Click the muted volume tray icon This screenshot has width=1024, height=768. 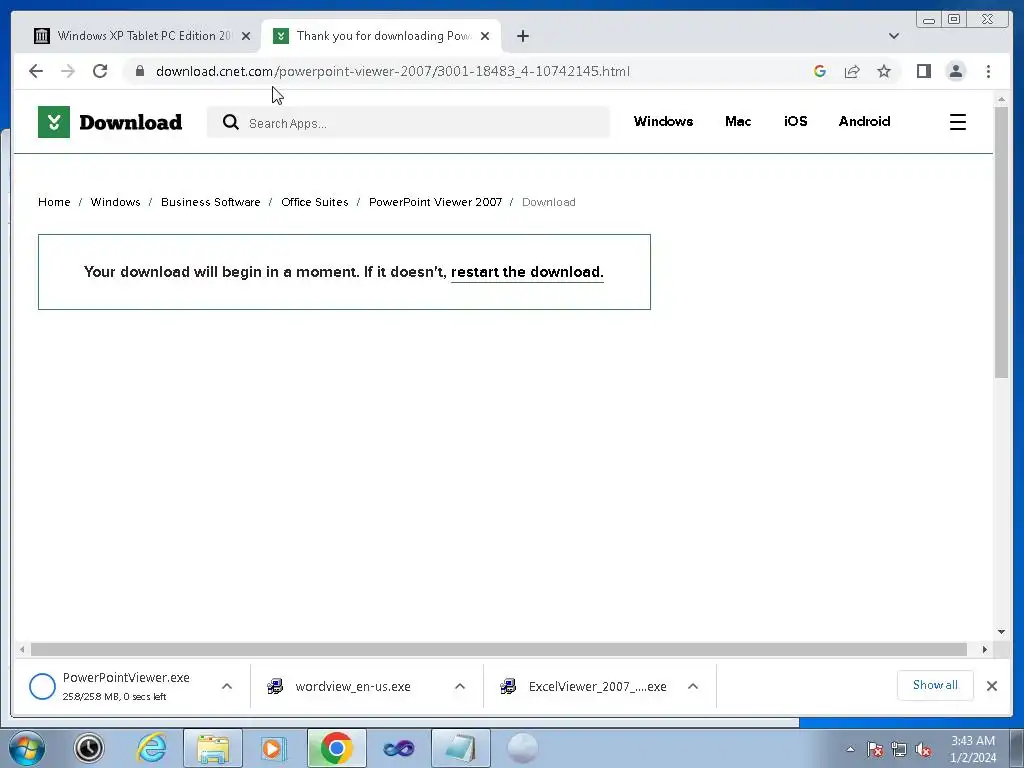tap(923, 749)
